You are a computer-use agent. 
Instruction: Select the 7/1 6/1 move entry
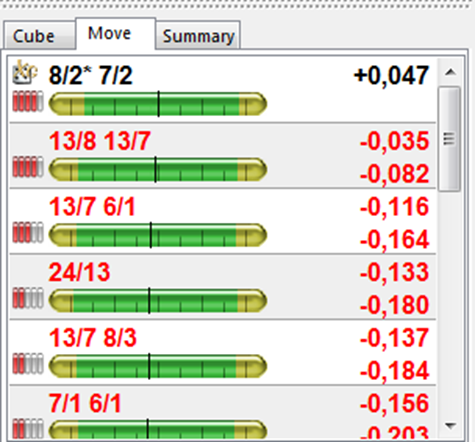[x=223, y=412]
